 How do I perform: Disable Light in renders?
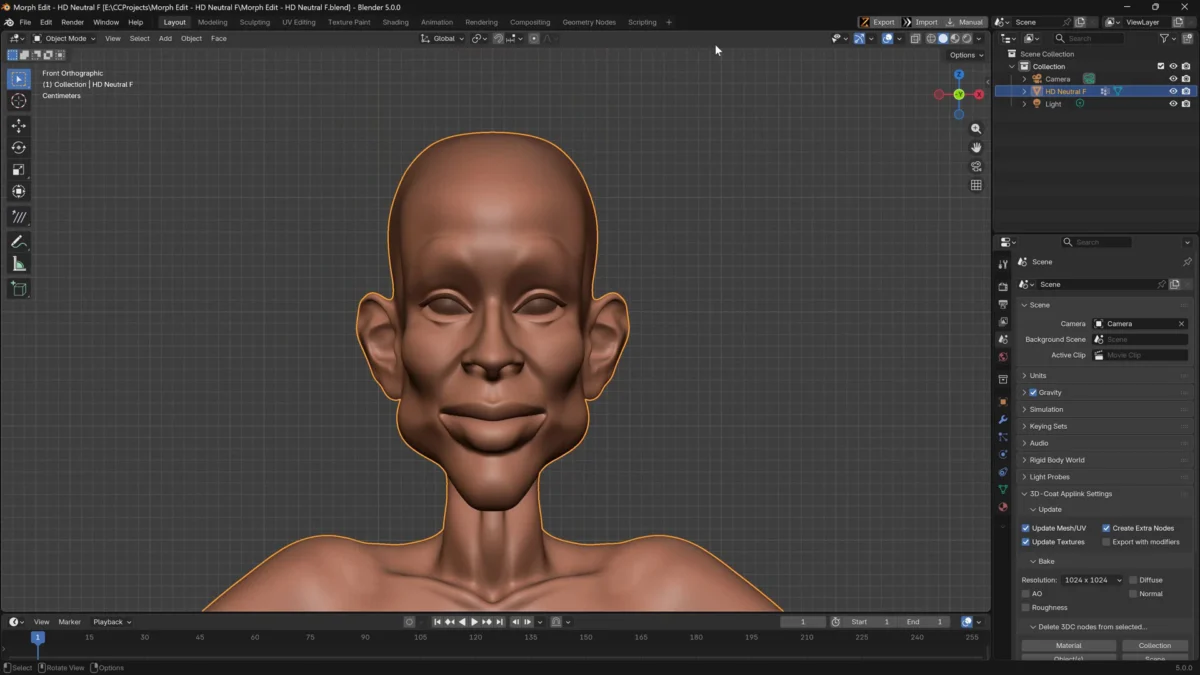coord(1186,104)
